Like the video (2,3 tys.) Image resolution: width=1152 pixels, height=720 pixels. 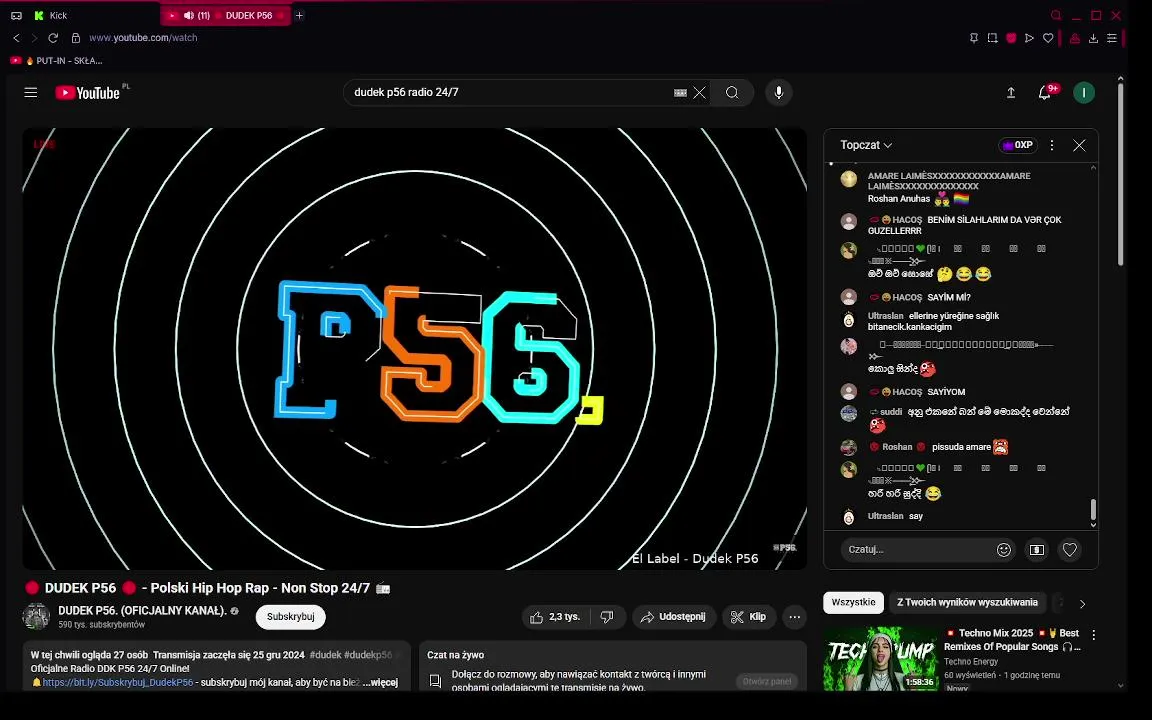click(556, 617)
